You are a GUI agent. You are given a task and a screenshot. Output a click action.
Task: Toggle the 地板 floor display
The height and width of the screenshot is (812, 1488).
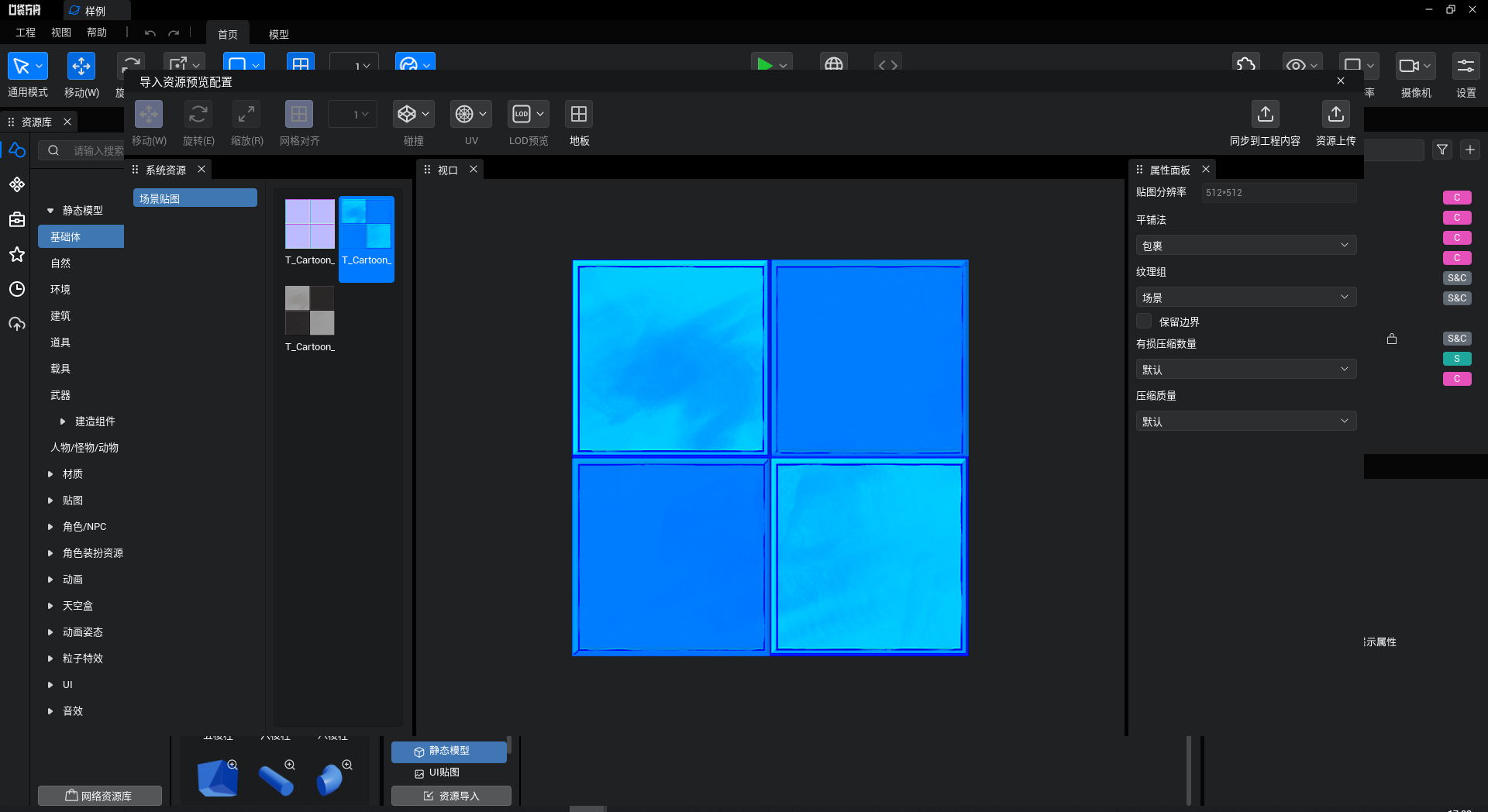click(x=579, y=114)
